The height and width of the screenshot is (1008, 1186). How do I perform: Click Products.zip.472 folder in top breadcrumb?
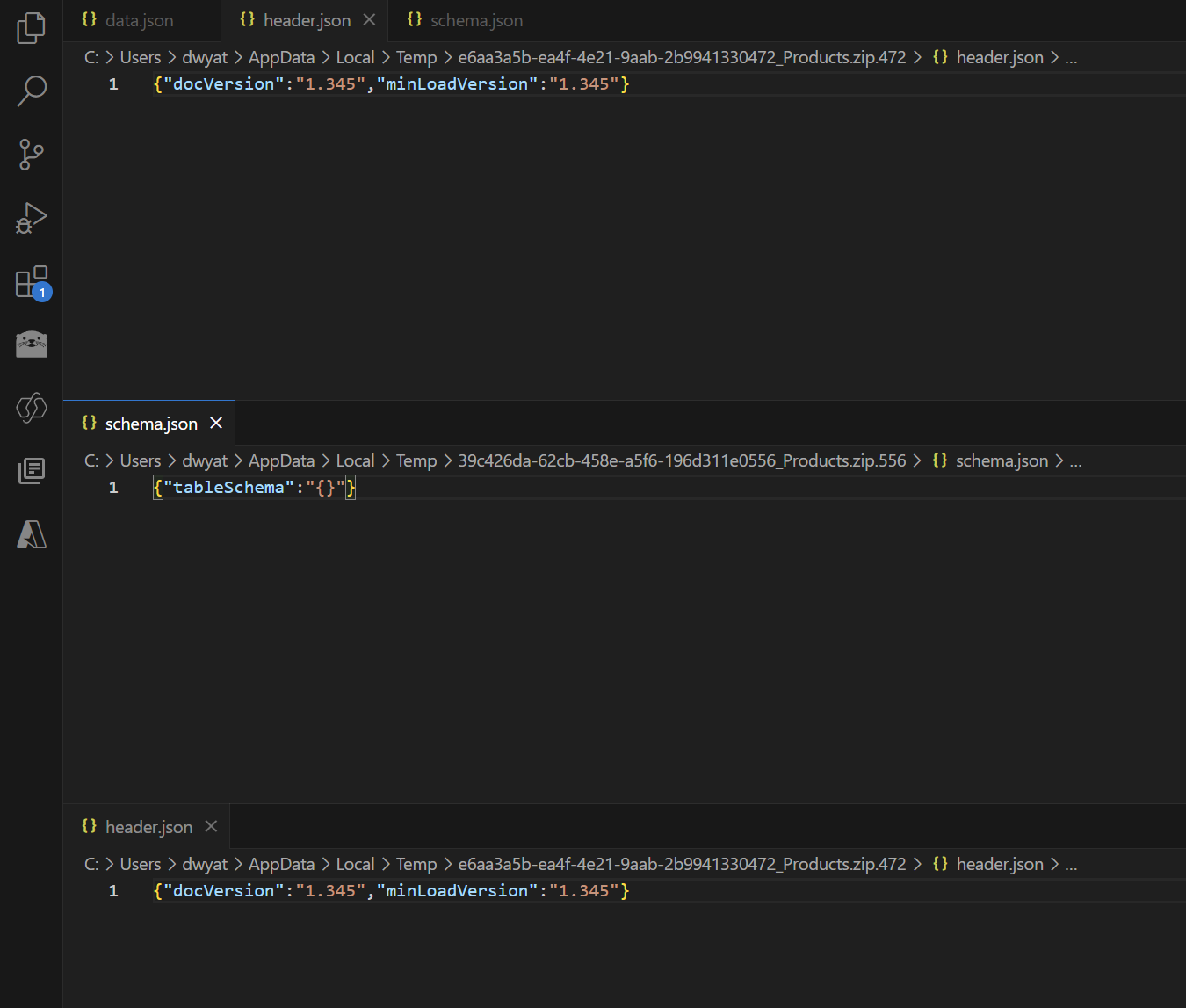point(682,57)
